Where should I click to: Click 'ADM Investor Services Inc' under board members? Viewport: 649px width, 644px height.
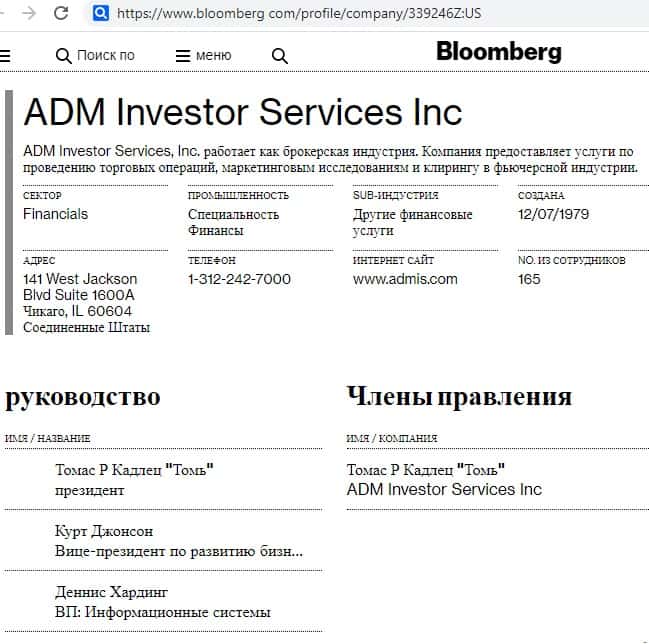coord(444,490)
